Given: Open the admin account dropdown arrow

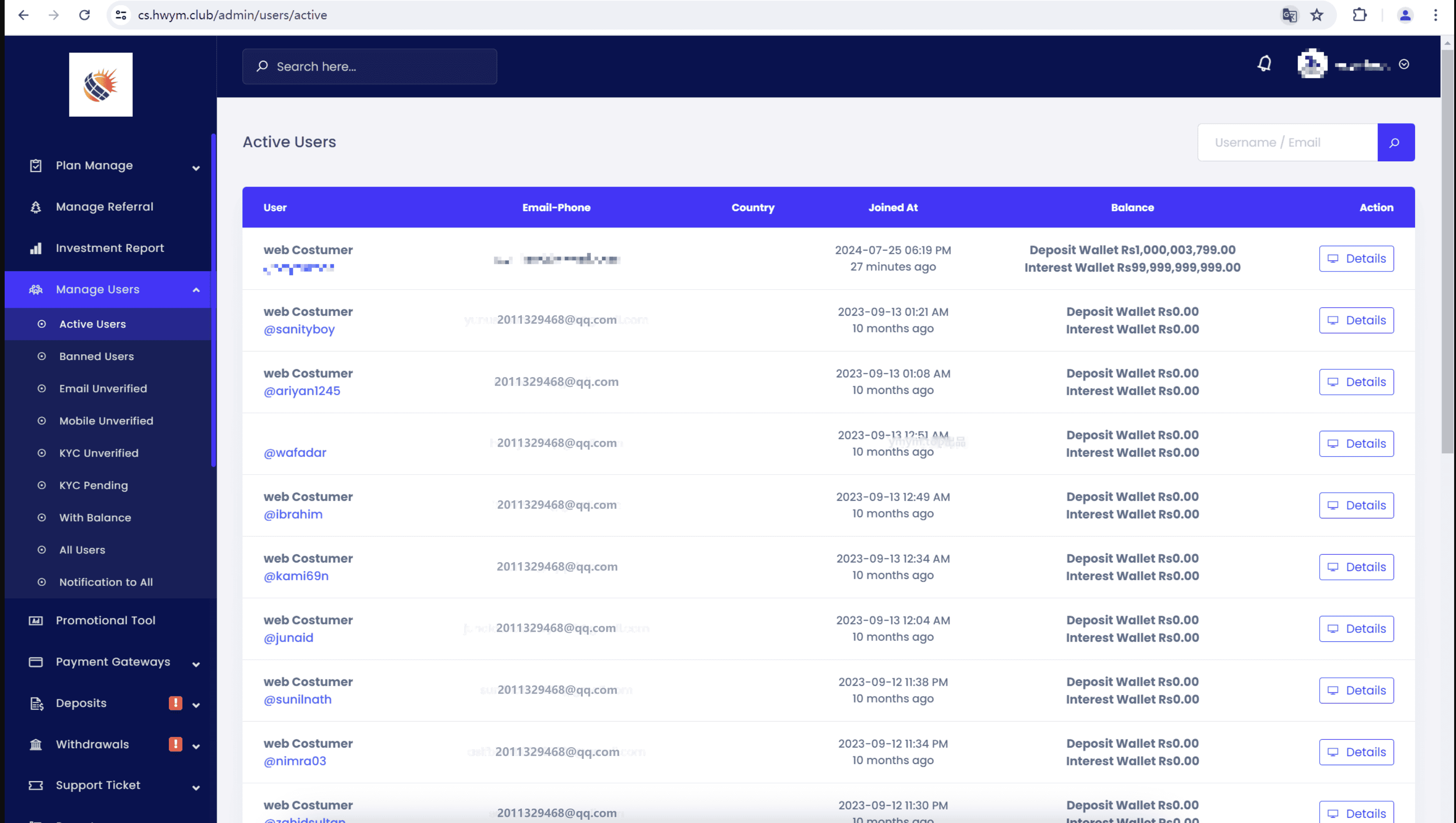Looking at the screenshot, I should click(1403, 65).
